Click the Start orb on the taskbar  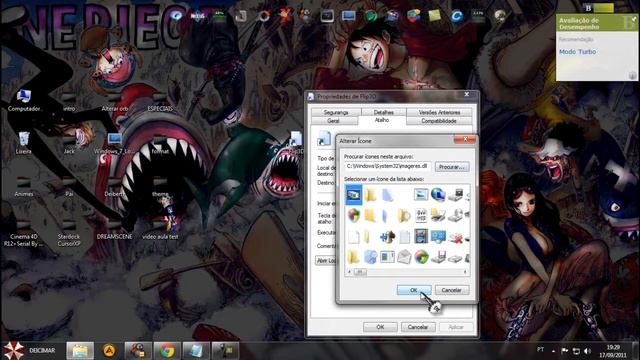pyautogui.click(x=14, y=351)
